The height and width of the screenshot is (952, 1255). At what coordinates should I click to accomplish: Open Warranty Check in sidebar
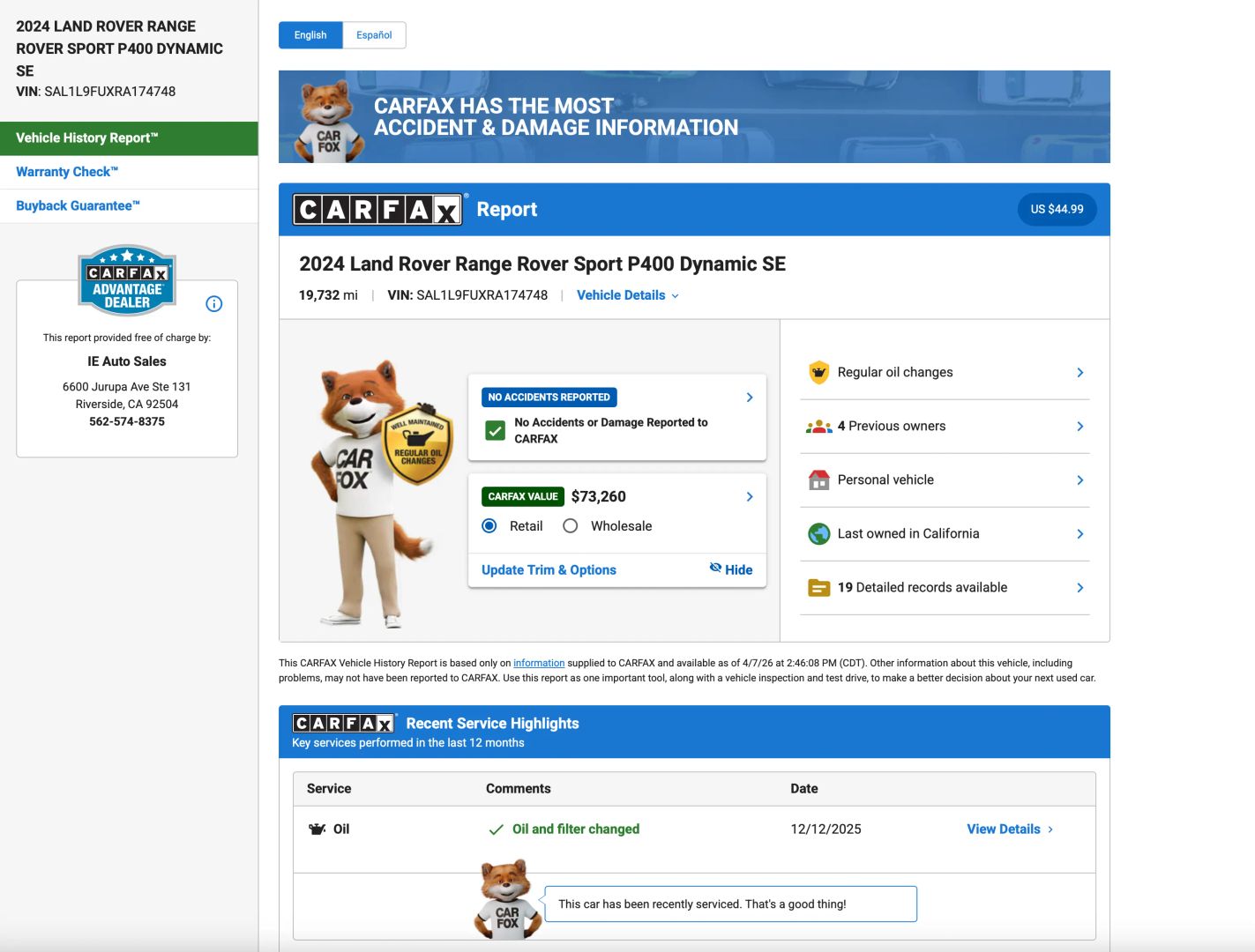pyautogui.click(x=129, y=172)
